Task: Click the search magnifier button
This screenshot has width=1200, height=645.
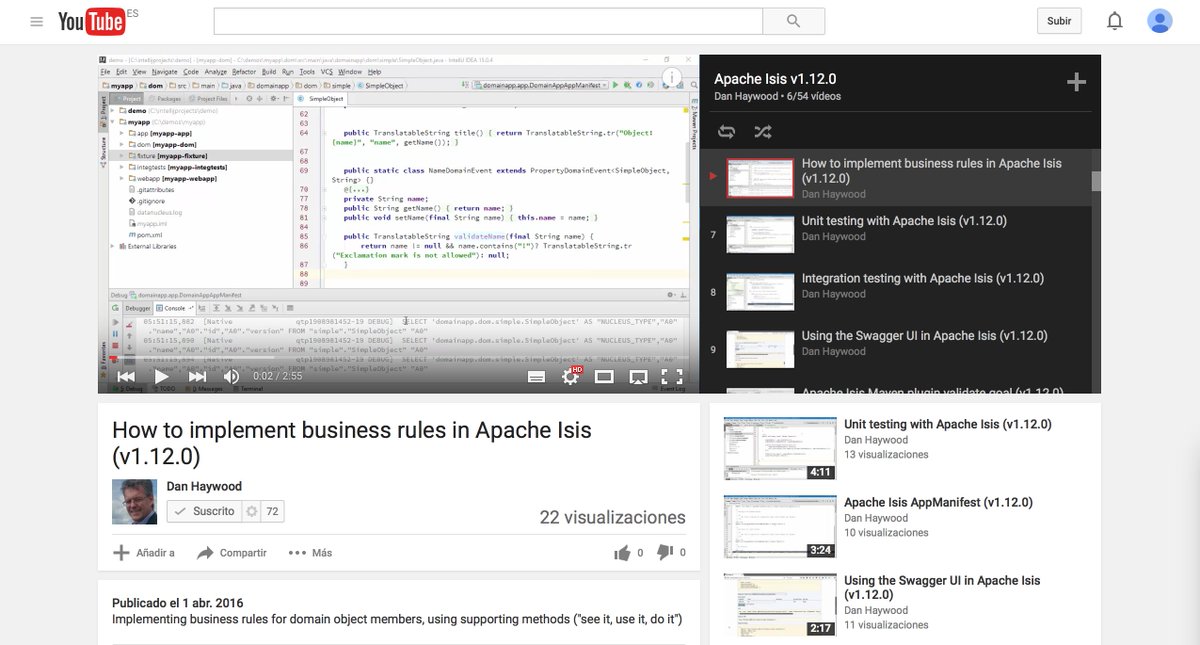Action: (x=794, y=21)
